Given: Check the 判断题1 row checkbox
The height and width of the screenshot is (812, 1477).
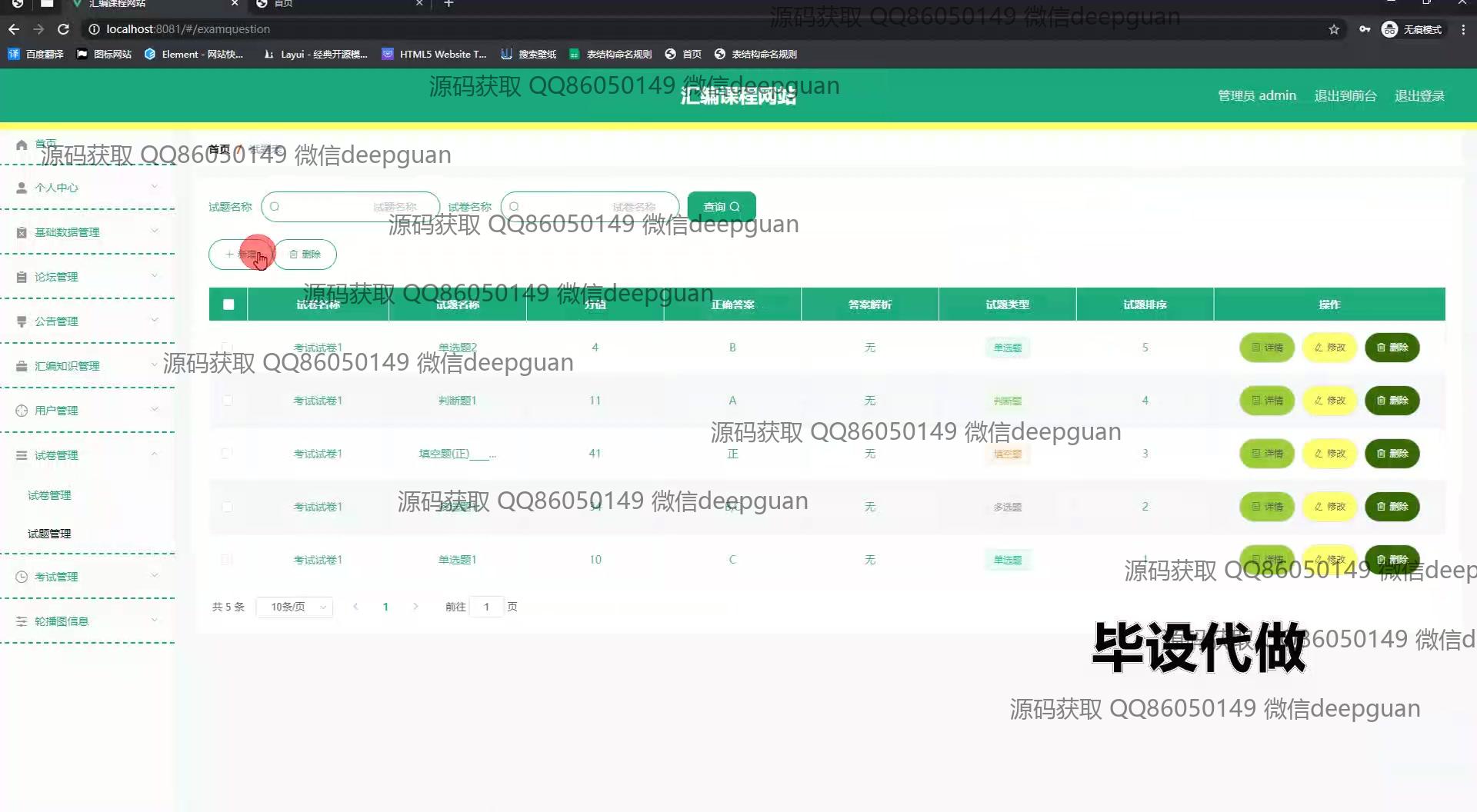Looking at the screenshot, I should coord(227,401).
